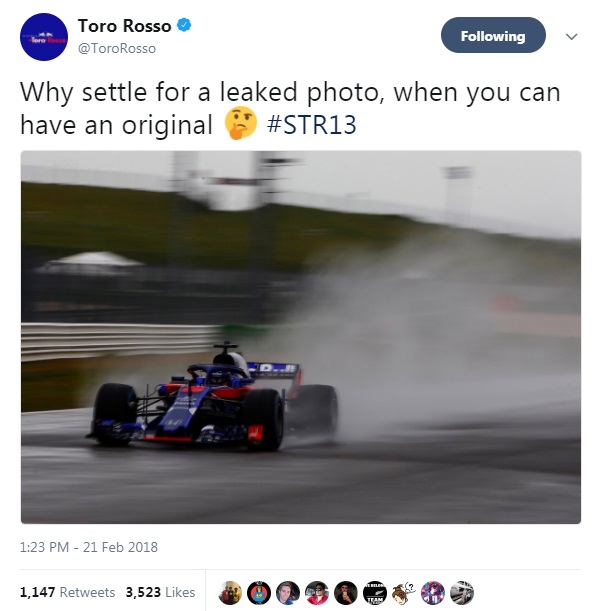Enlarge the STR13 car photo
The image size is (603, 611).
[x=301, y=337]
